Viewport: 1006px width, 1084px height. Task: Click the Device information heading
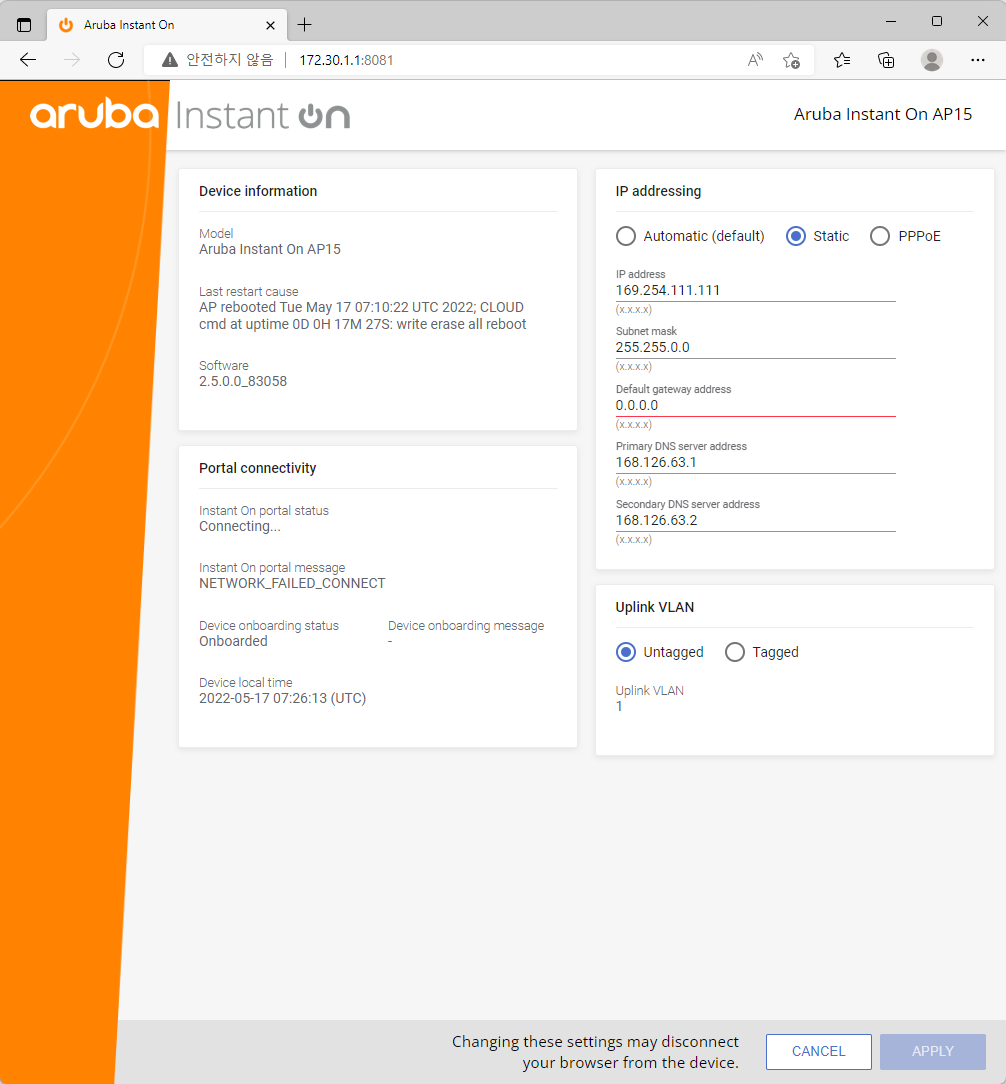click(x=258, y=191)
